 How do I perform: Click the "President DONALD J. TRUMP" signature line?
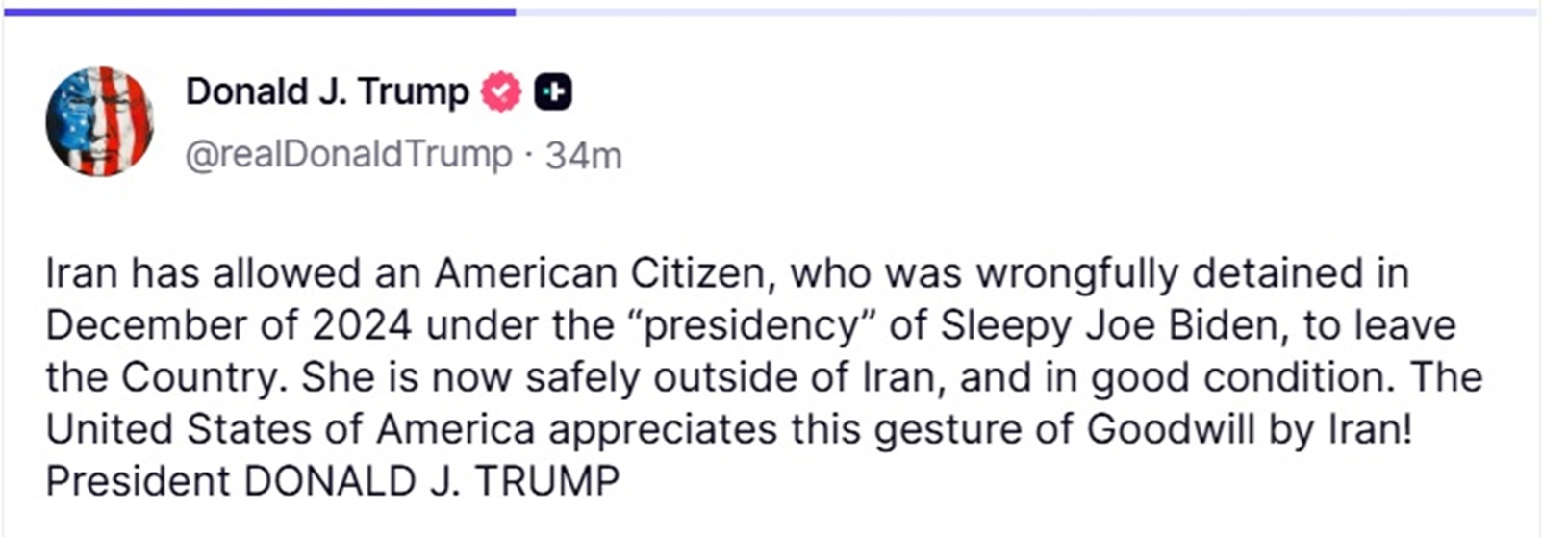333,481
